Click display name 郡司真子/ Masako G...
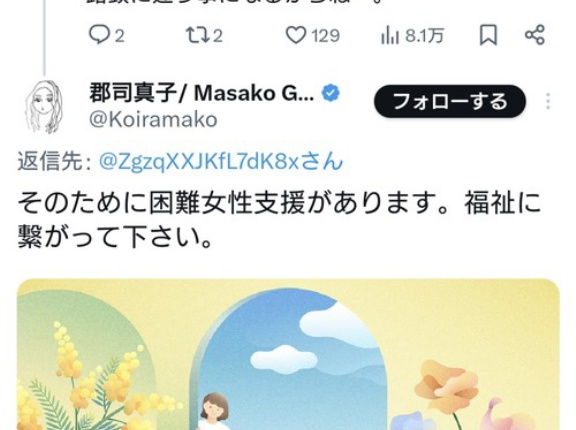Viewport: 576px width, 430px height. click(202, 93)
